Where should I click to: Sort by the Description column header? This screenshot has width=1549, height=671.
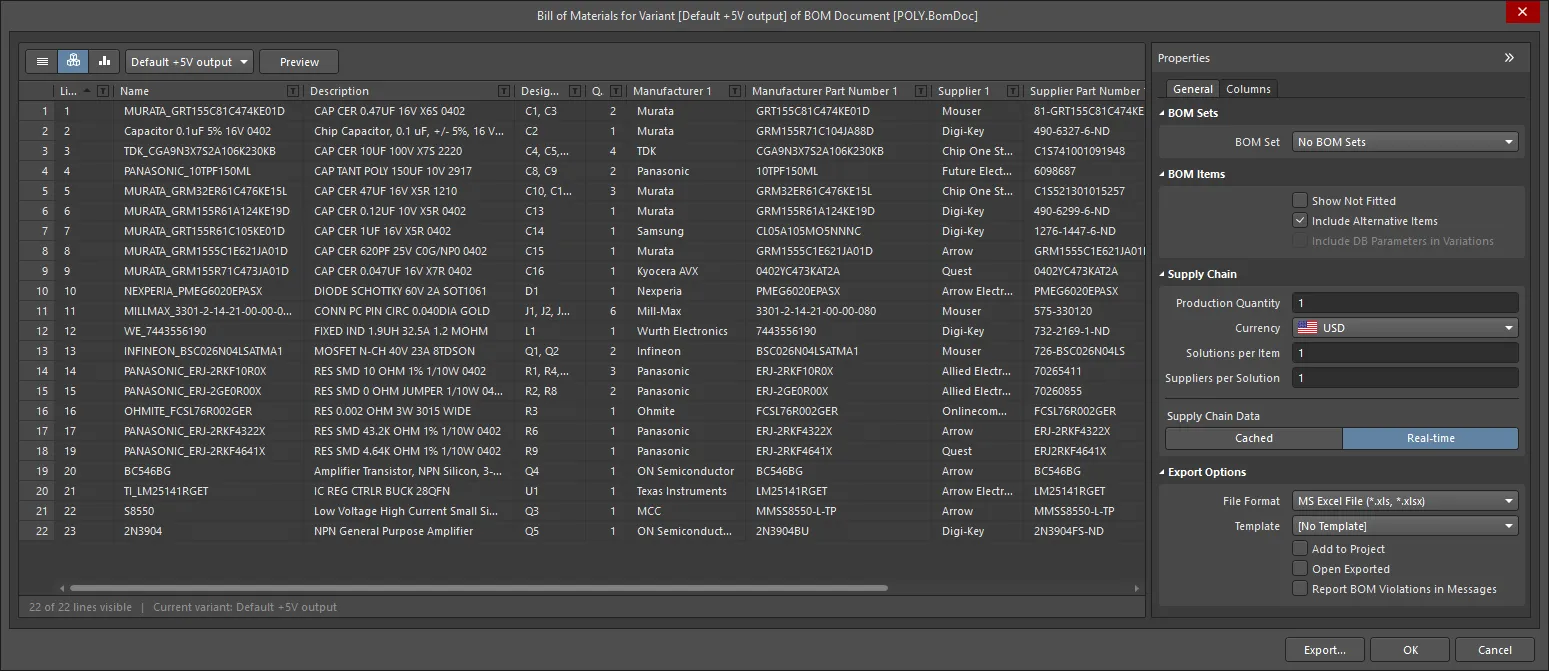click(x=339, y=91)
